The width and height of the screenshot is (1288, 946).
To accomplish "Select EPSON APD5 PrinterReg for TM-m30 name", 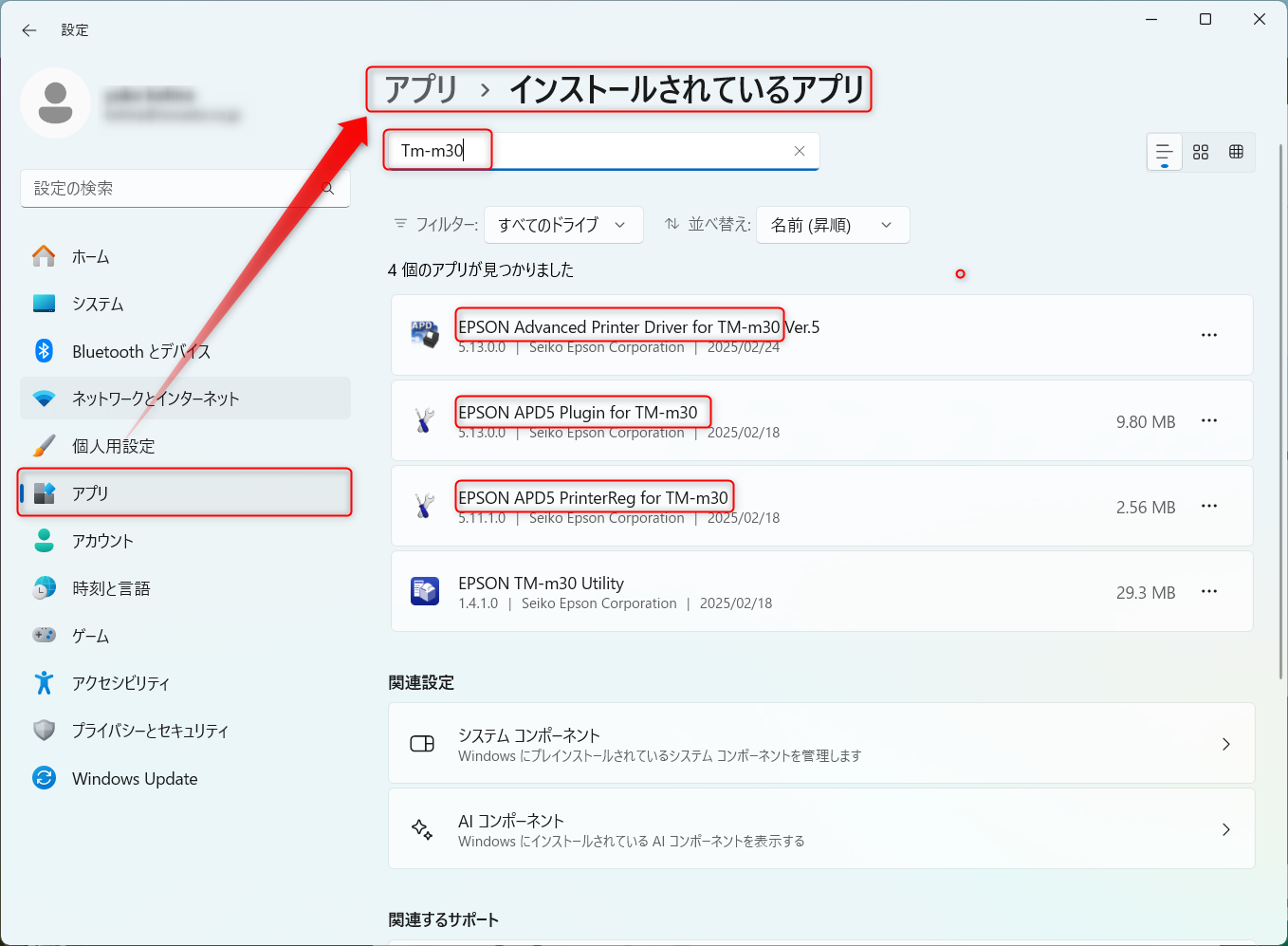I will click(593, 498).
